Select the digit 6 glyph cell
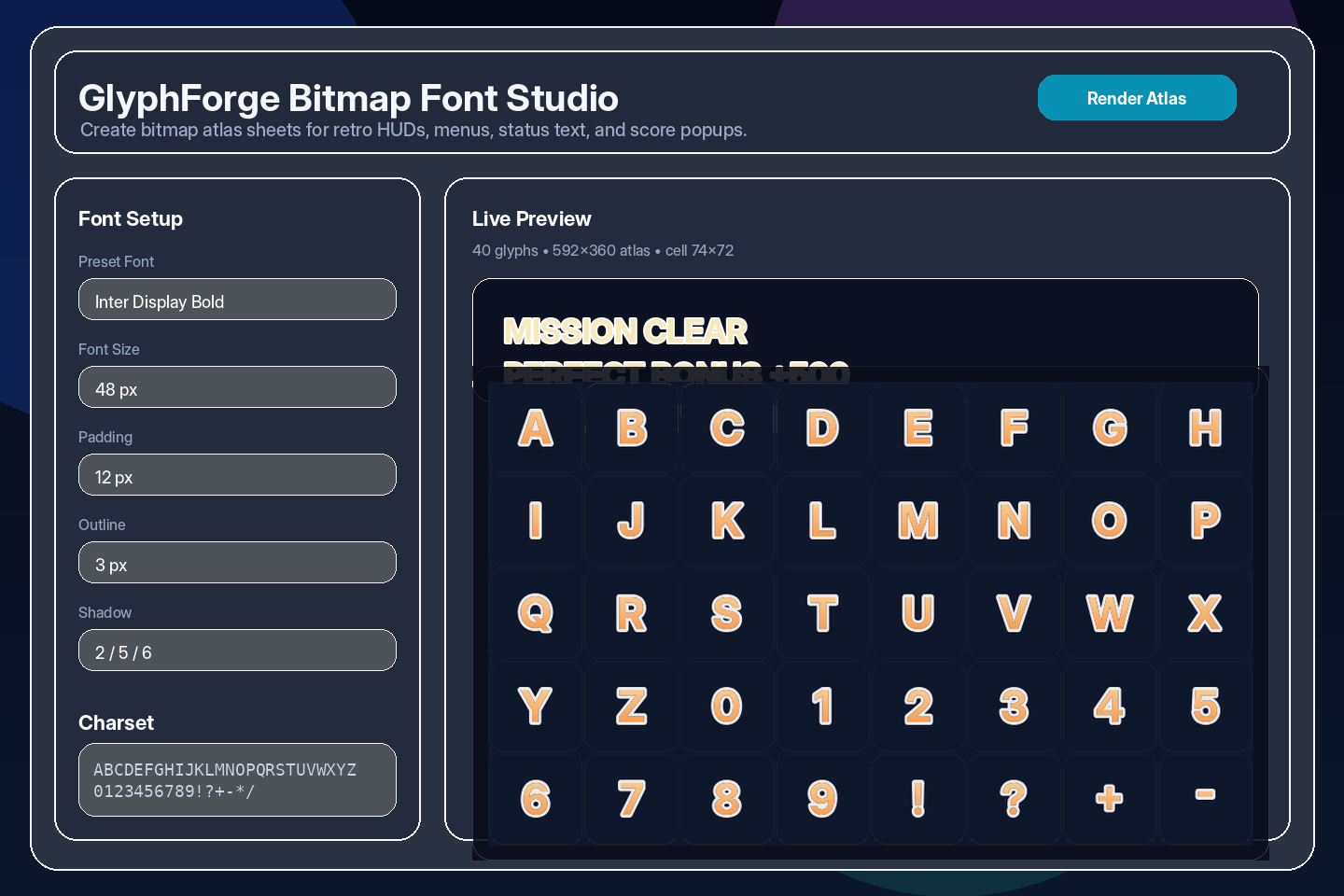Viewport: 1344px width, 896px height. pyautogui.click(x=536, y=799)
